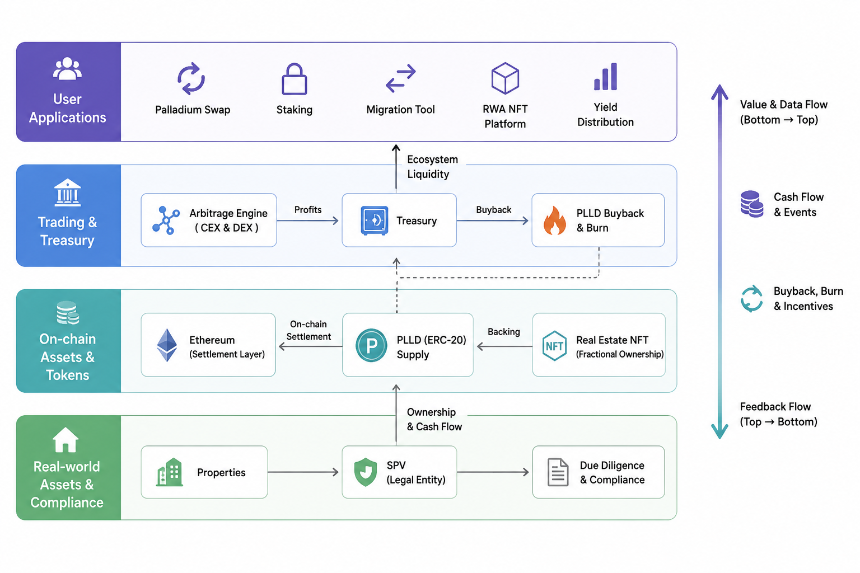
Task: Open the RWA NFT Platform cube icon
Action: click(x=505, y=78)
